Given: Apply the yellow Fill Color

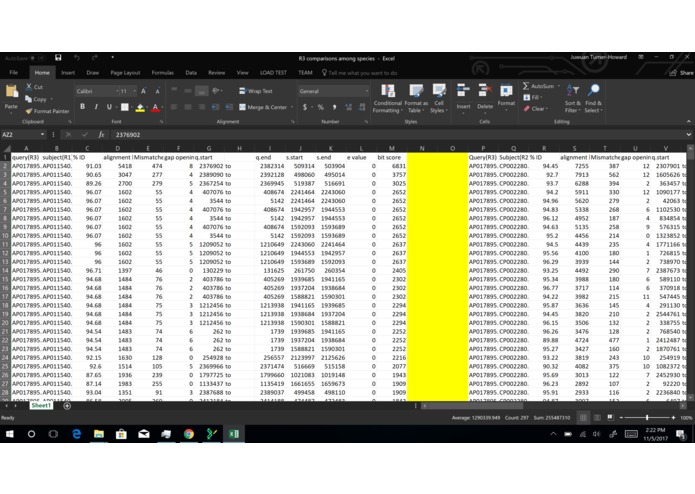Looking at the screenshot, I should click(140, 107).
